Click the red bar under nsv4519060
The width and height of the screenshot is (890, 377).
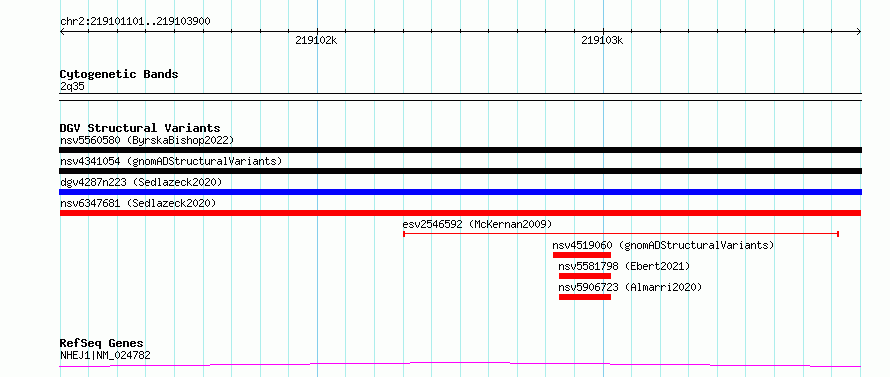[582, 255]
